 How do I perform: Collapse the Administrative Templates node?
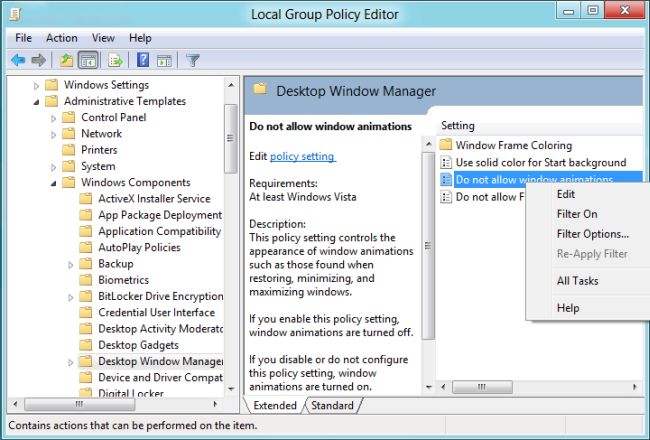click(x=36, y=102)
